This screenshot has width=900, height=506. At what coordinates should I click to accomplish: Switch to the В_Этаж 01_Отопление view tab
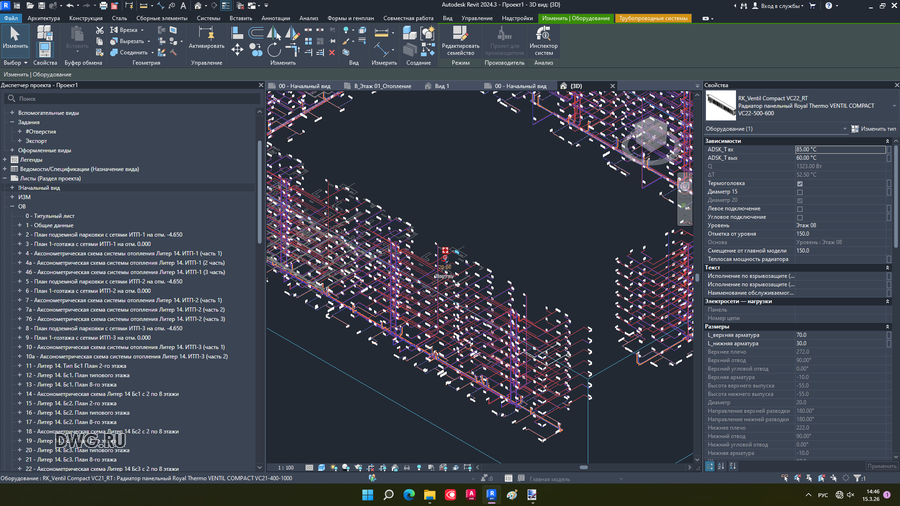[380, 86]
